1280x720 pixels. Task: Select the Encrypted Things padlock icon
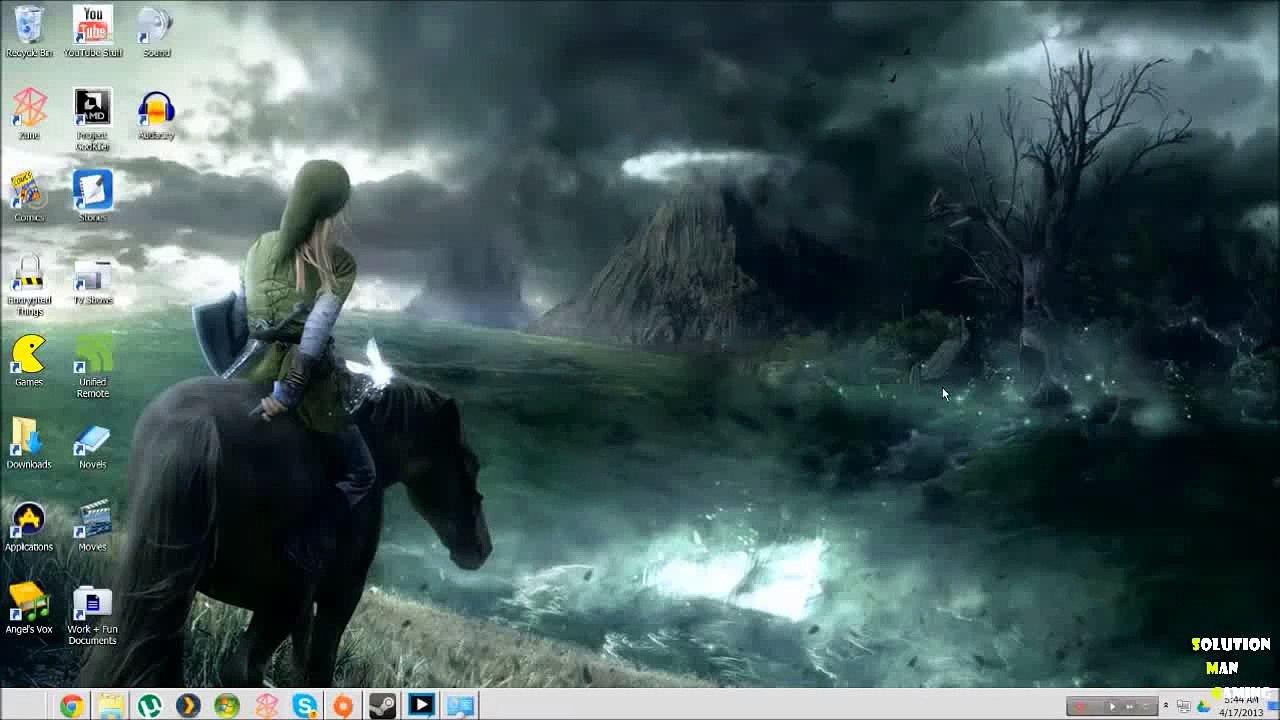pos(29,284)
